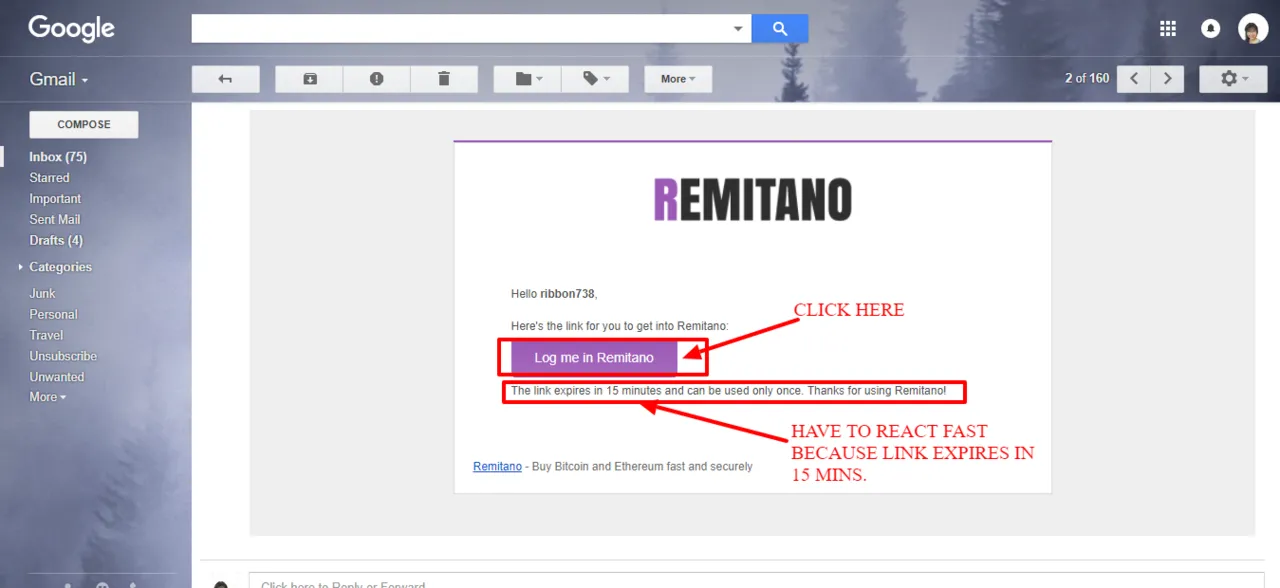The image size is (1280, 588).
Task: Go to the newer email with left chevron
Action: pos(1133,79)
